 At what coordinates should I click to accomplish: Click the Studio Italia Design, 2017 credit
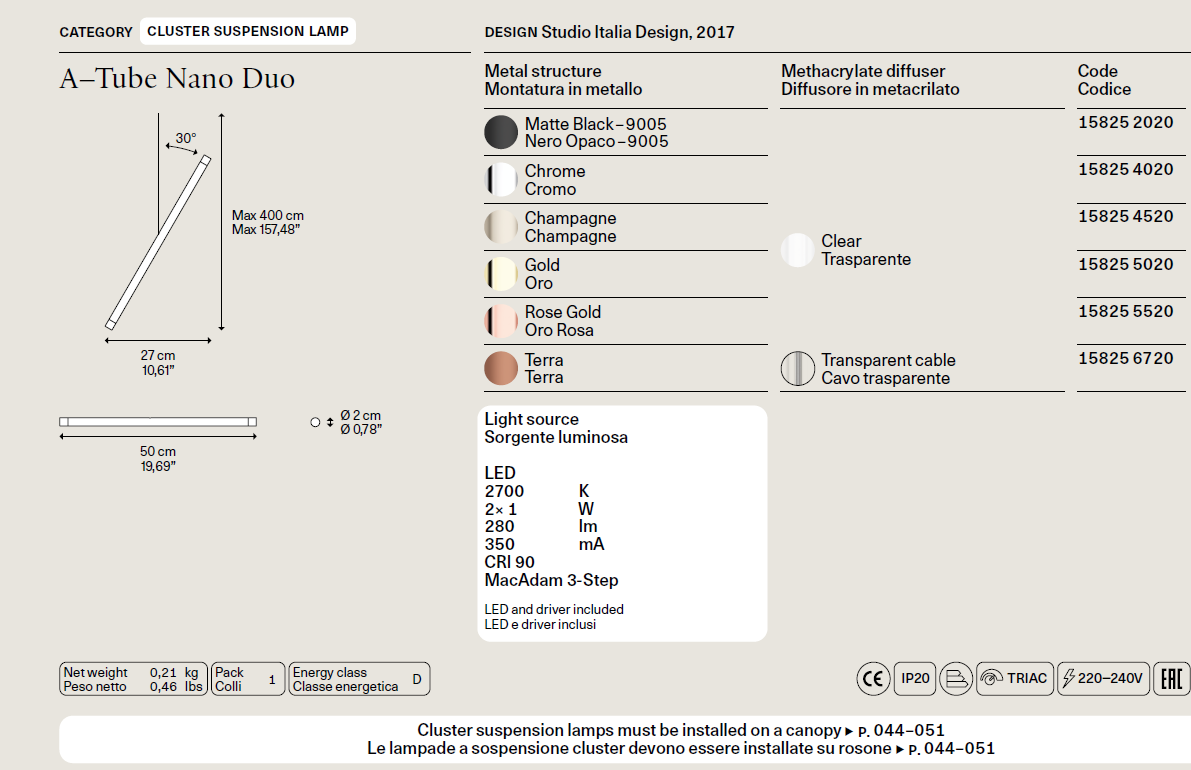click(637, 32)
